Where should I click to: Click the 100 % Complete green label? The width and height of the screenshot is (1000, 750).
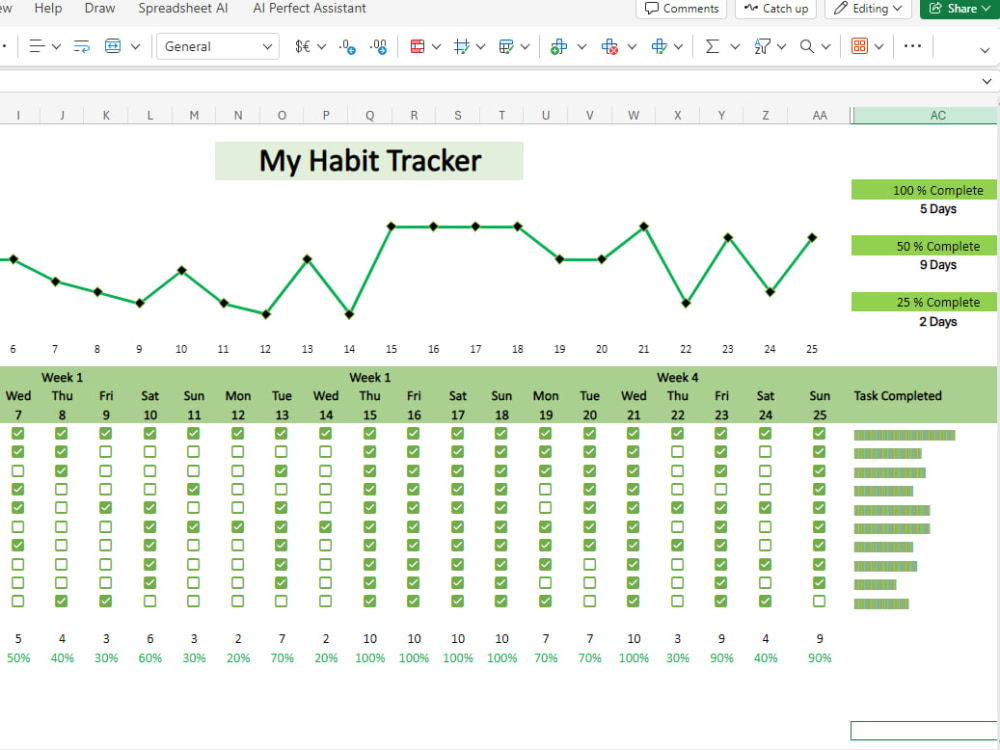pyautogui.click(x=924, y=190)
